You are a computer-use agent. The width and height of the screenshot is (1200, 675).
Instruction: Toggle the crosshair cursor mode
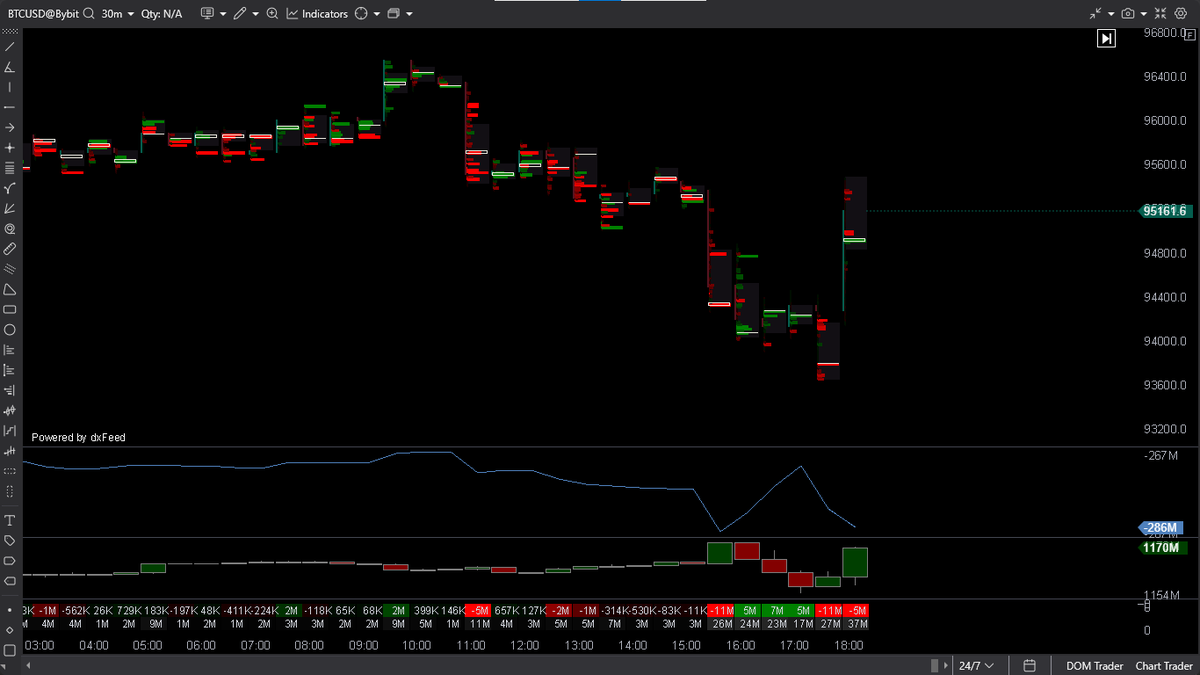click(10, 147)
